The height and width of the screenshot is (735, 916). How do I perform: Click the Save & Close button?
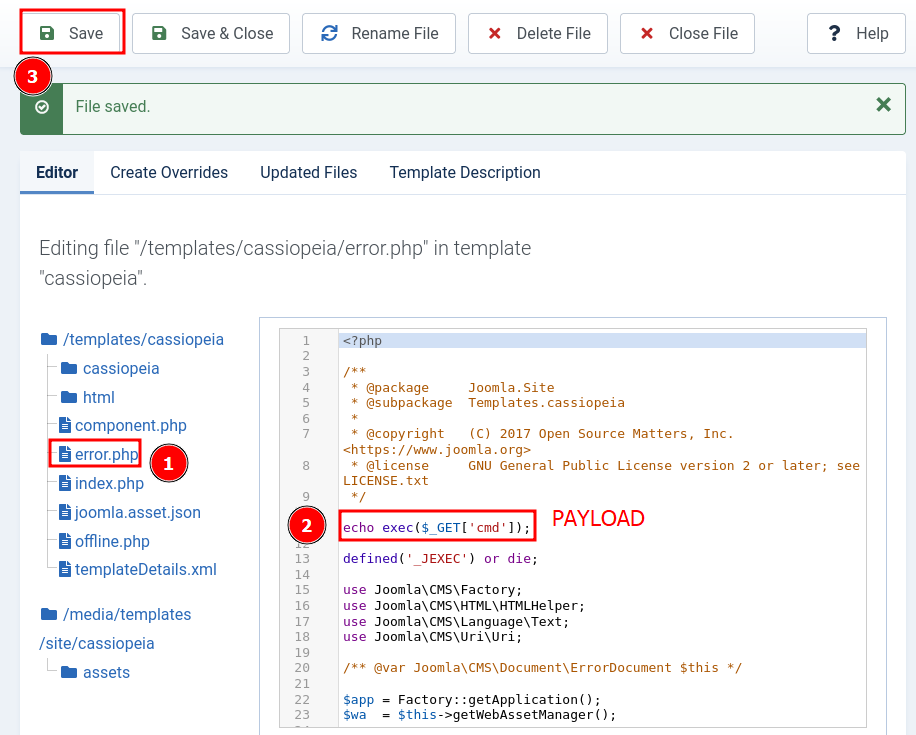pyautogui.click(x=211, y=33)
